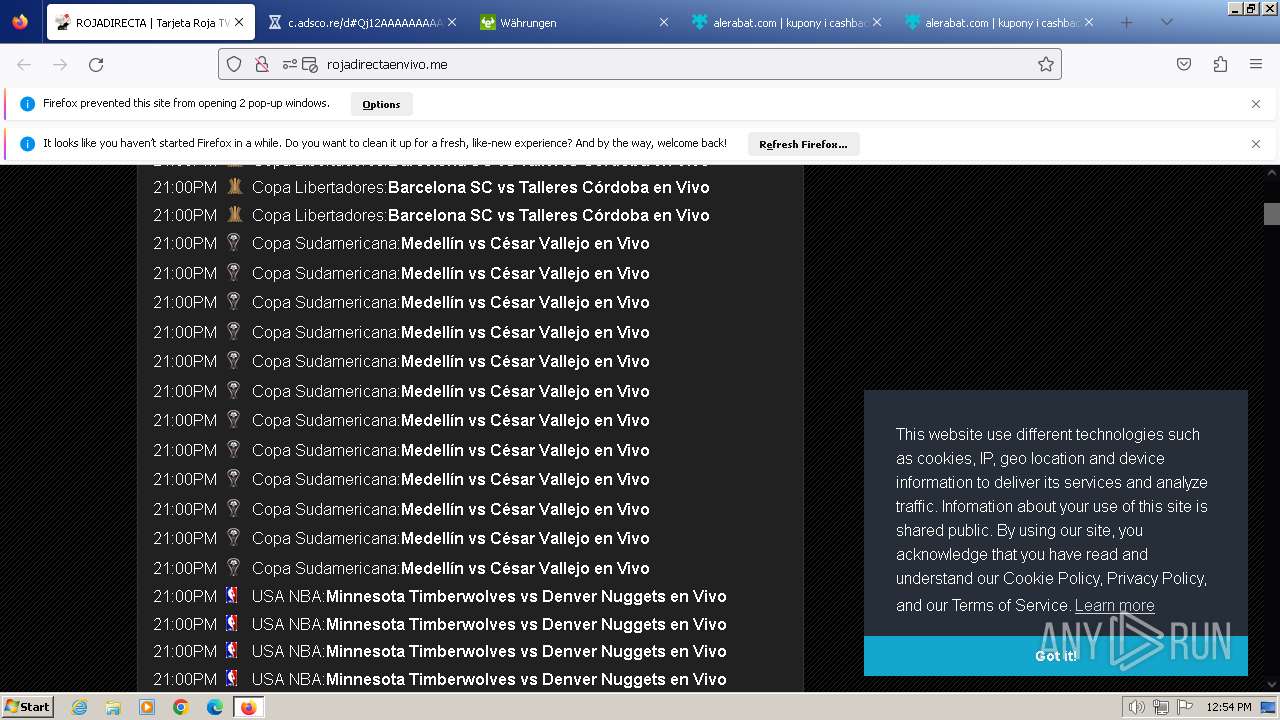Expand the list all tabs chevron
This screenshot has height=720, width=1280.
[1166, 22]
